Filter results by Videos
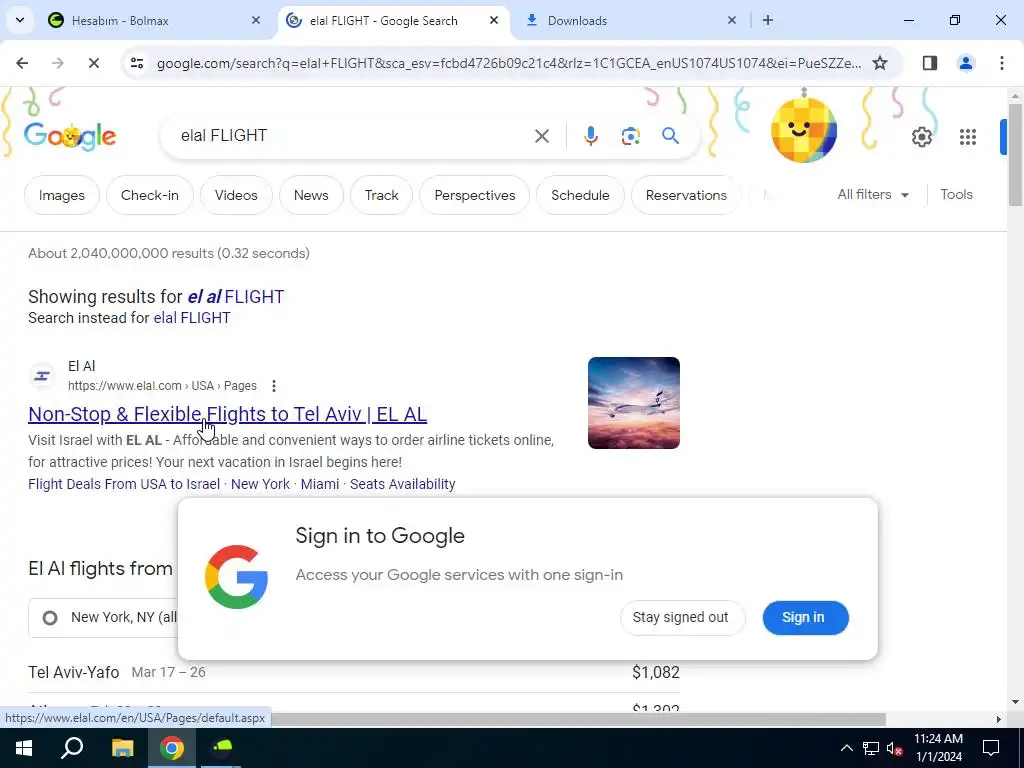The width and height of the screenshot is (1024, 768). tap(236, 195)
